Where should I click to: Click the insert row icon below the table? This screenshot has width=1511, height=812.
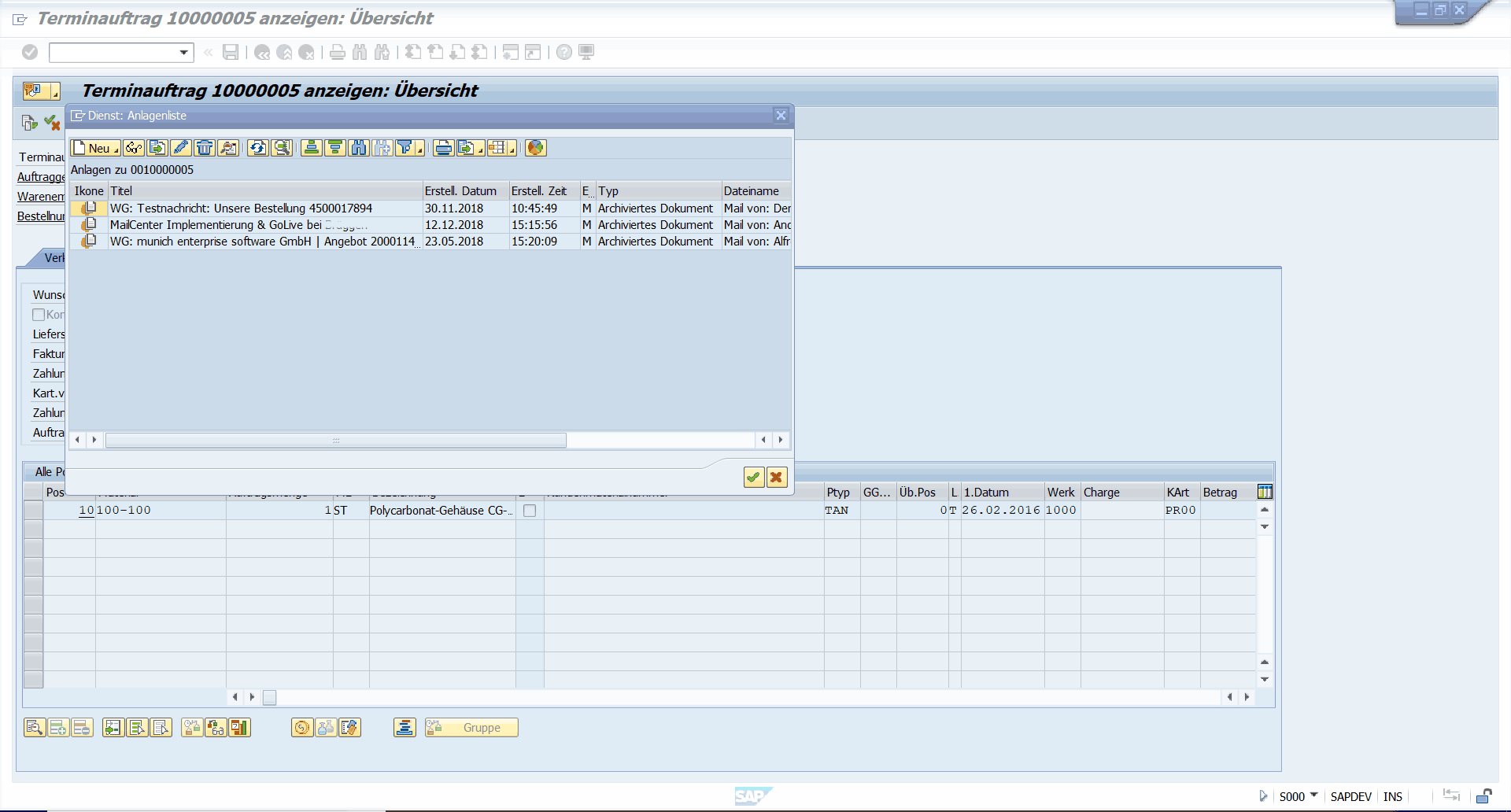pos(58,728)
